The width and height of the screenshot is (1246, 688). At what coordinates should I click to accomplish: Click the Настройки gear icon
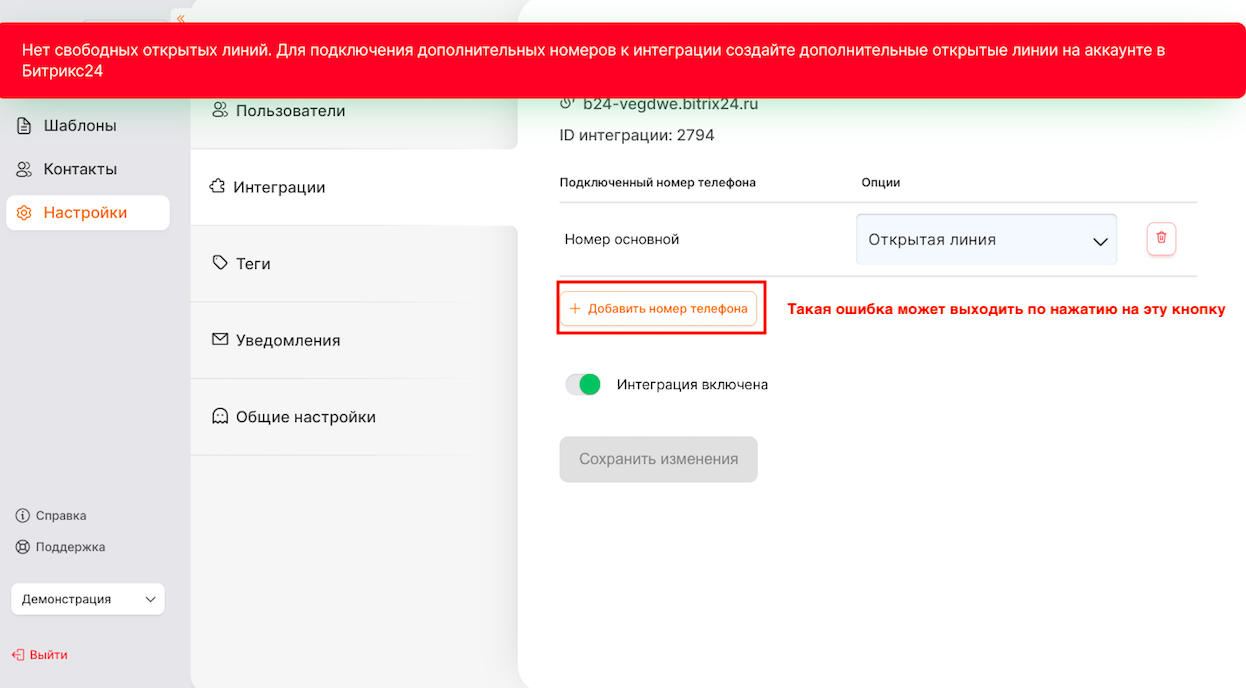click(x=24, y=213)
